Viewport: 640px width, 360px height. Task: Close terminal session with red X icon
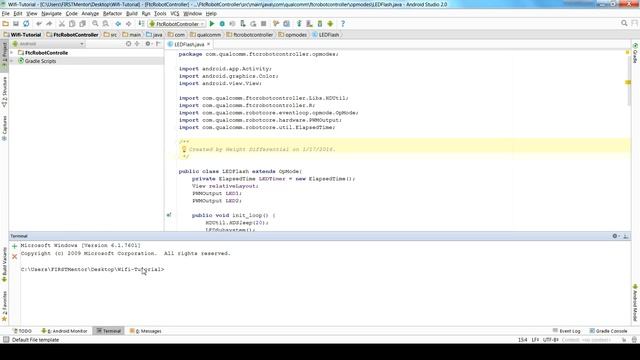tap(15, 256)
